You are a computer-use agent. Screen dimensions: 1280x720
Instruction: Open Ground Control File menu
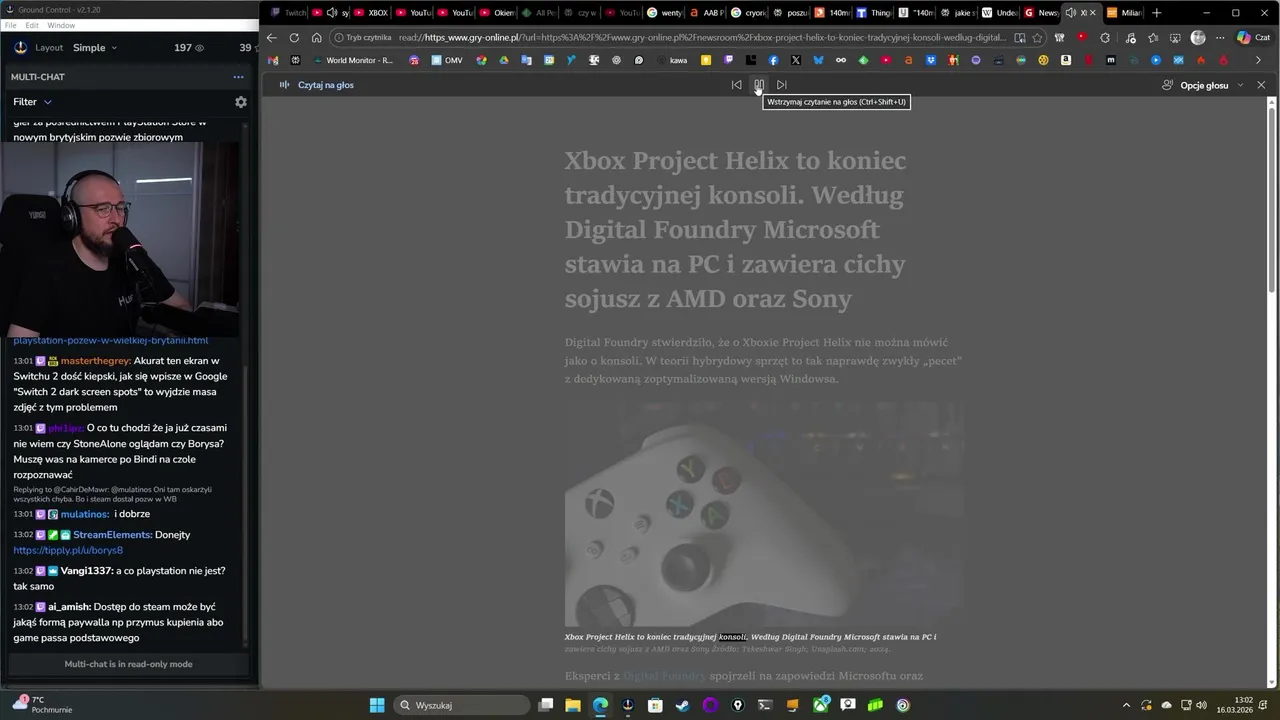[10, 25]
